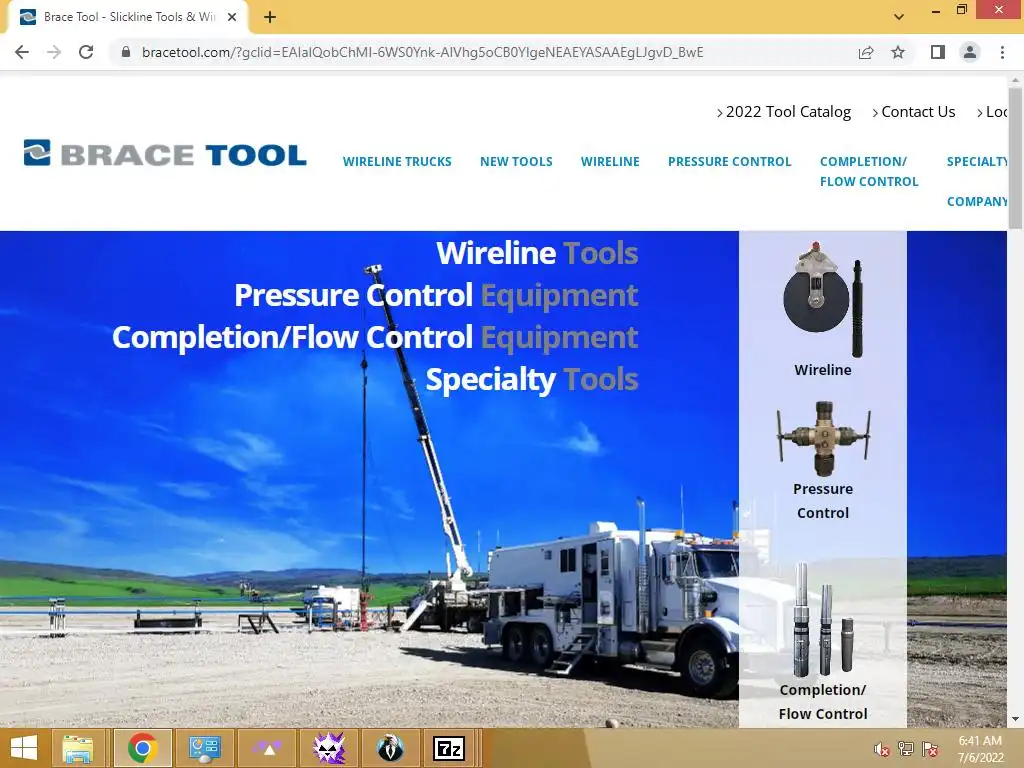This screenshot has height=768, width=1024.
Task: Click the Pressure Control category label
Action: tap(823, 501)
